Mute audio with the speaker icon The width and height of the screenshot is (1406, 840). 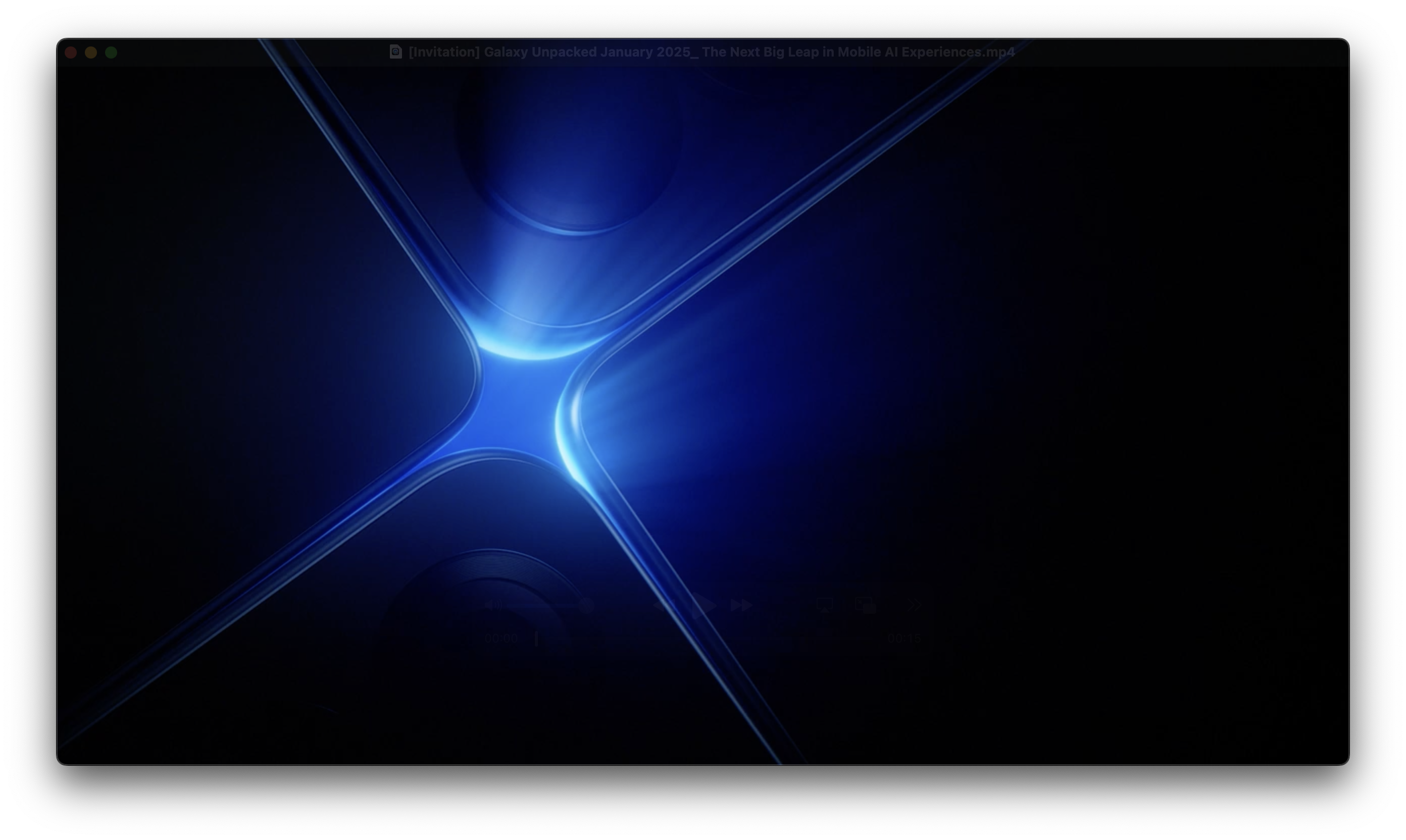tap(492, 605)
